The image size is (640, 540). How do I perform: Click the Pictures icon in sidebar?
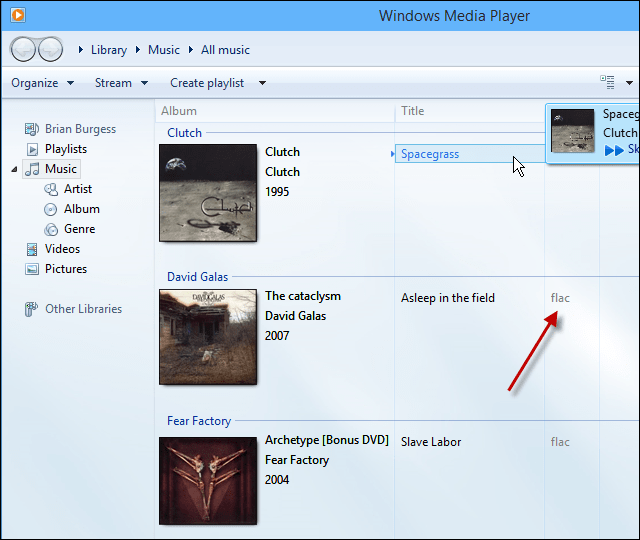(x=32, y=269)
